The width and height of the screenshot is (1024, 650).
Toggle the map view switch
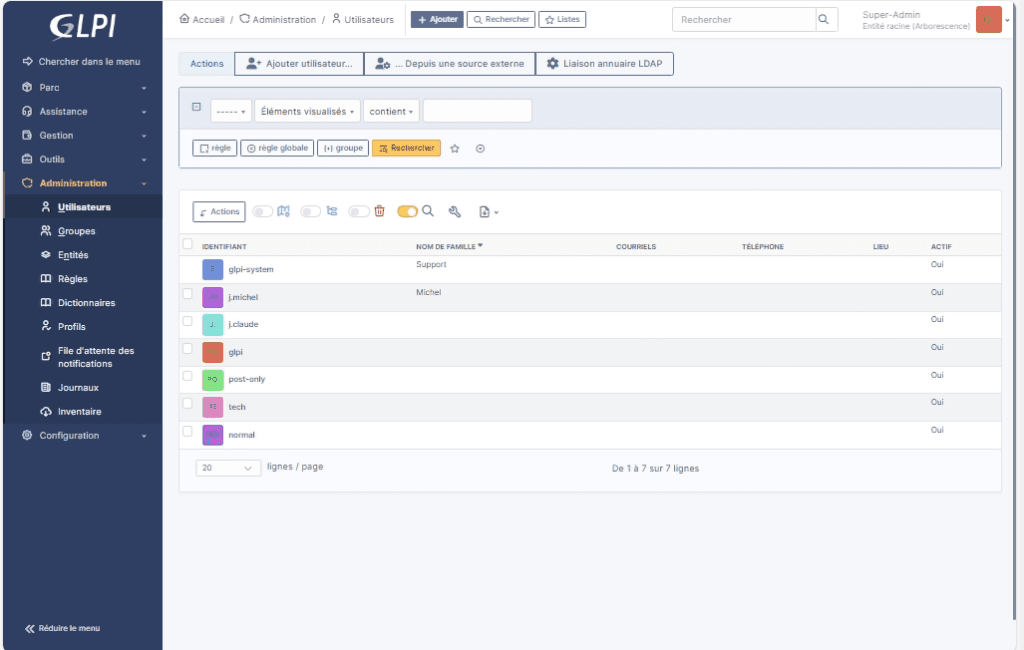[x=262, y=211]
